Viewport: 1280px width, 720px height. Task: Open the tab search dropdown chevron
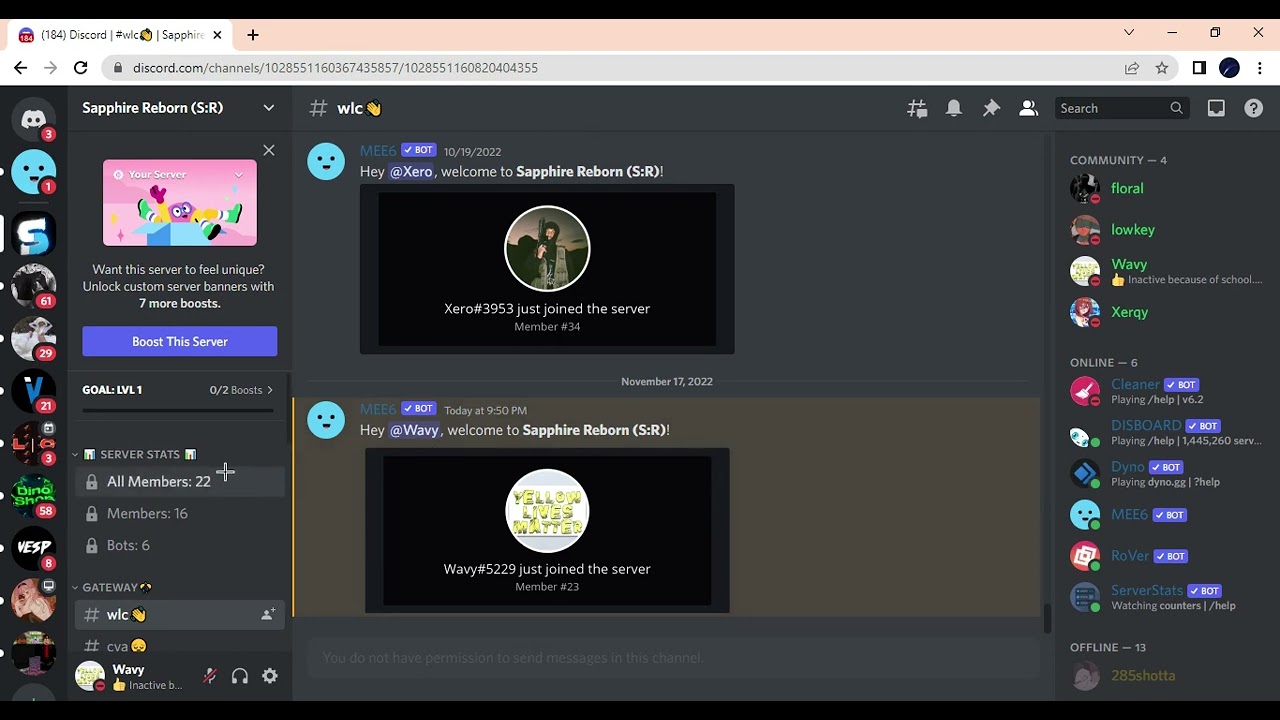(x=1129, y=33)
